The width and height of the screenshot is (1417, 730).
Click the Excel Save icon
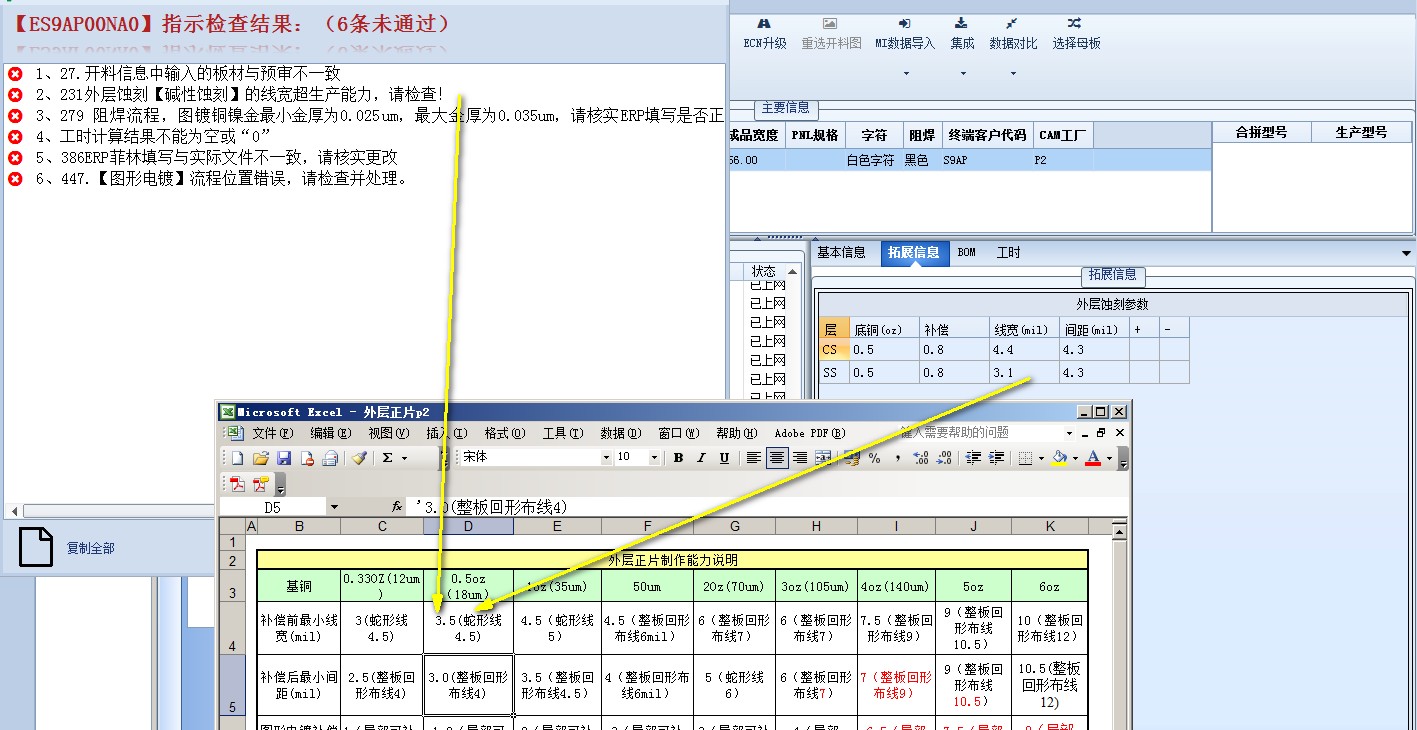tap(284, 458)
